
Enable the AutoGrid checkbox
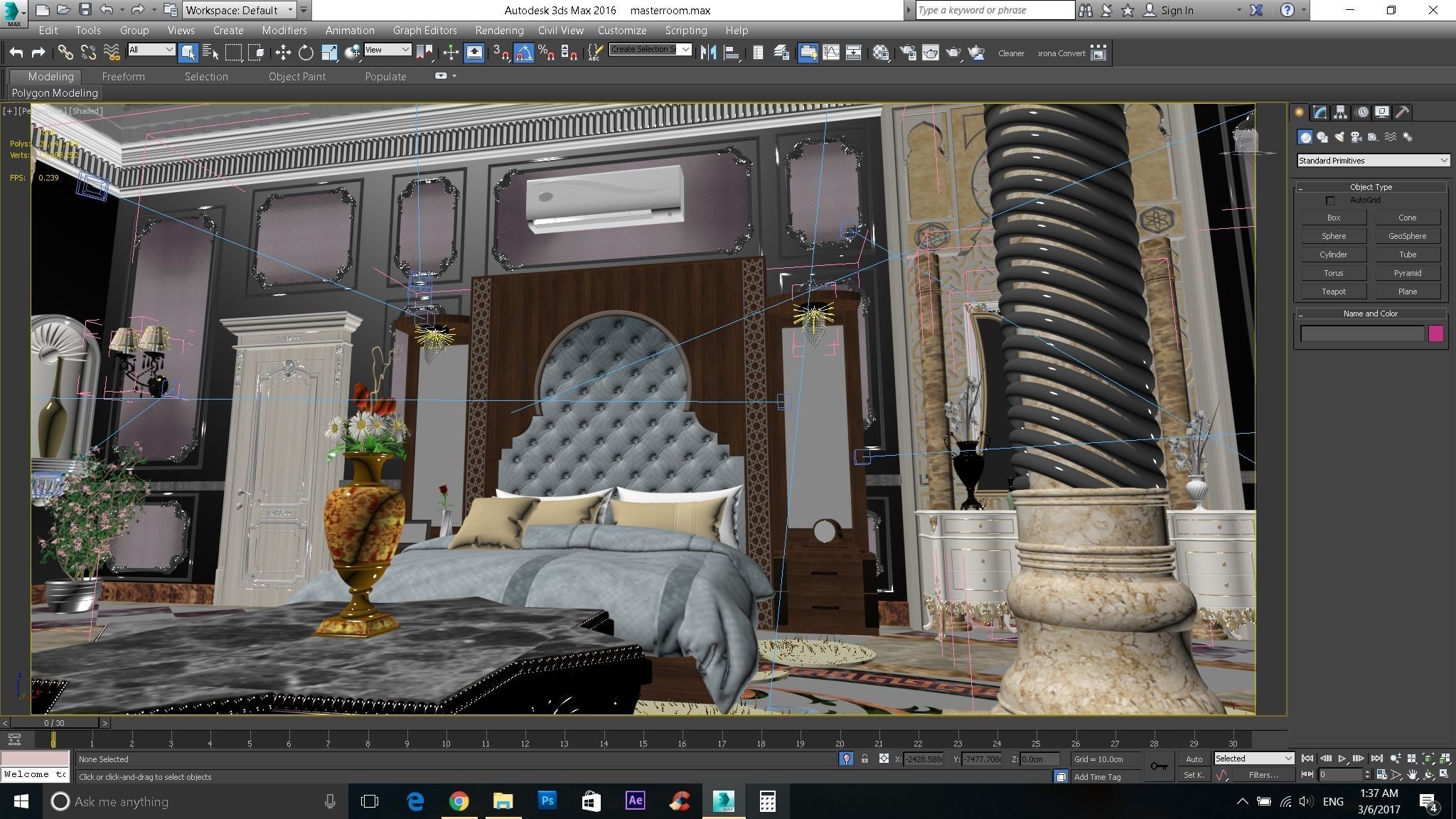click(1330, 200)
